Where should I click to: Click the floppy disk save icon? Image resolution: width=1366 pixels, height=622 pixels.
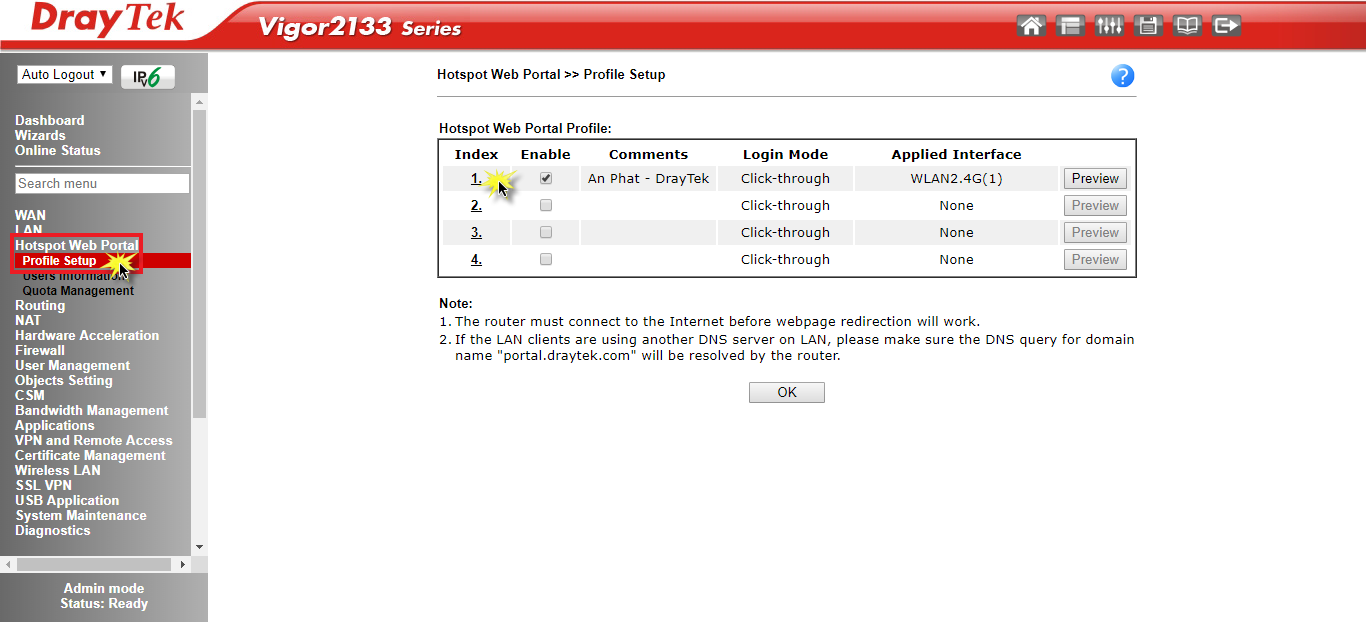tap(1148, 26)
